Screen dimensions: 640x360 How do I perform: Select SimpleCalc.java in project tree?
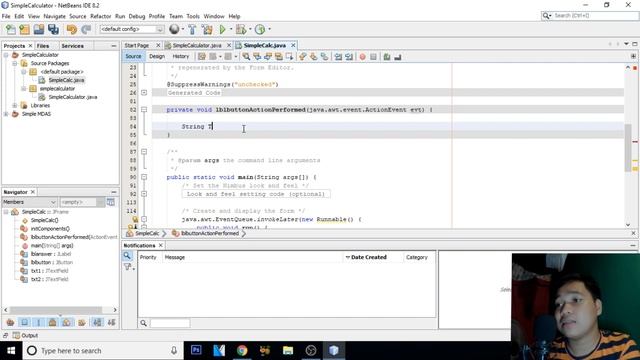coord(66,80)
